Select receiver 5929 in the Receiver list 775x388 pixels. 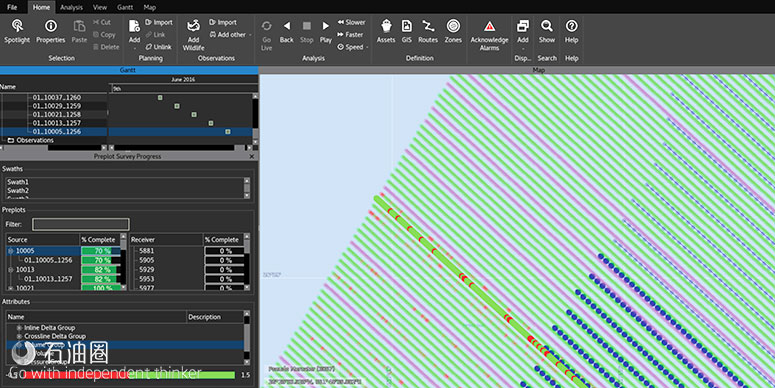point(147,270)
